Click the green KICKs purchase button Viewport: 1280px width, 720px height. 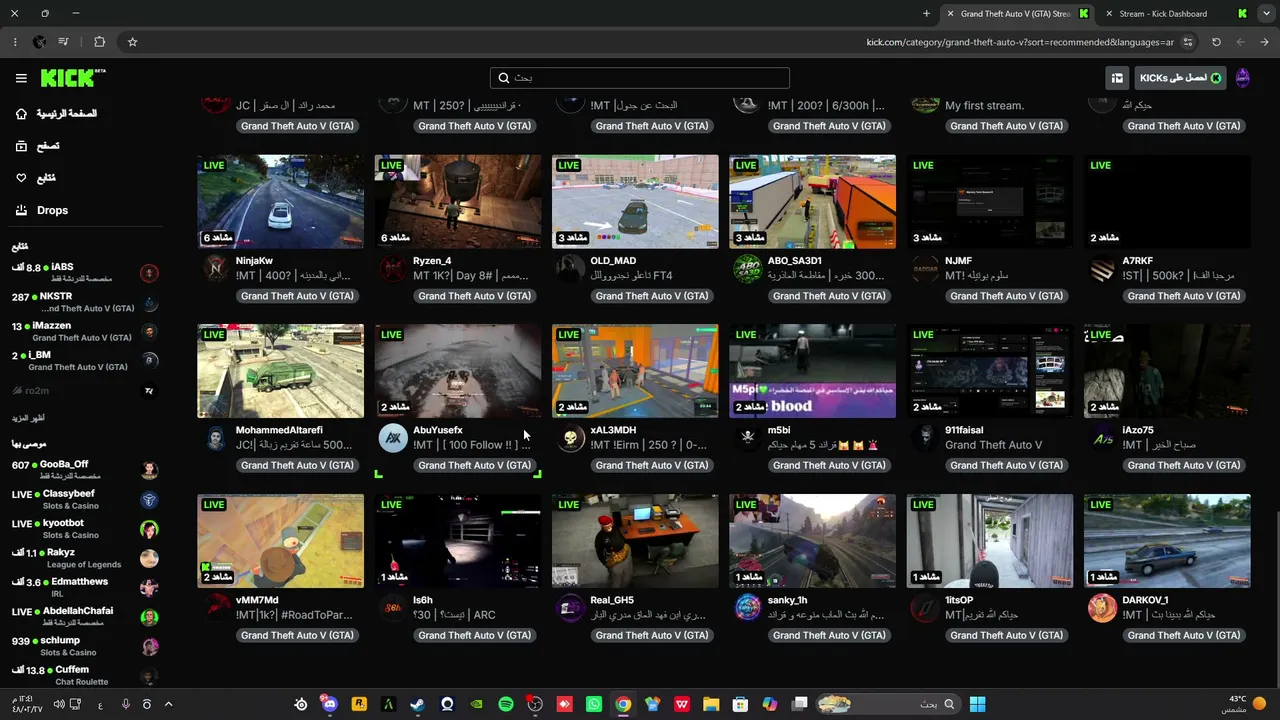tap(1180, 78)
